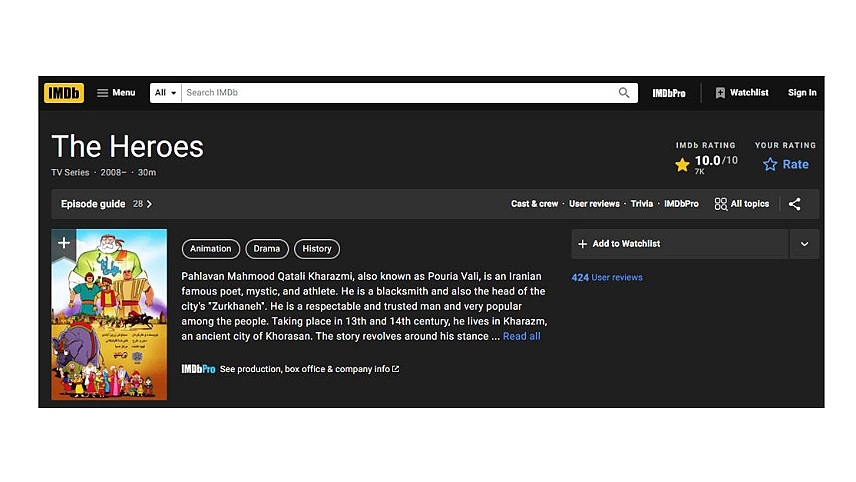
Task: Select the Drama genre chip
Action: coord(266,249)
